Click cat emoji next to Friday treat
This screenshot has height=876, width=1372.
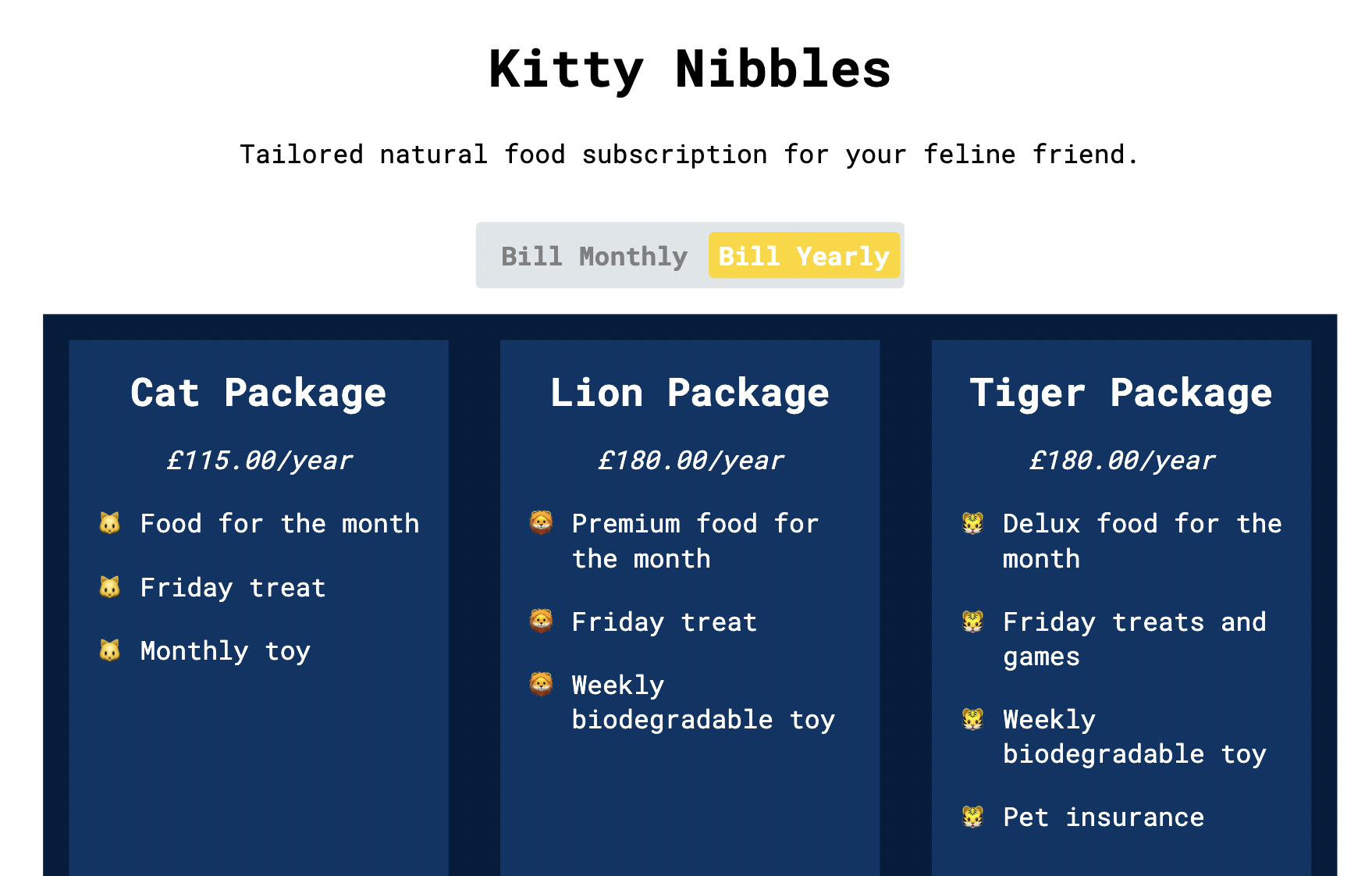click(x=110, y=587)
